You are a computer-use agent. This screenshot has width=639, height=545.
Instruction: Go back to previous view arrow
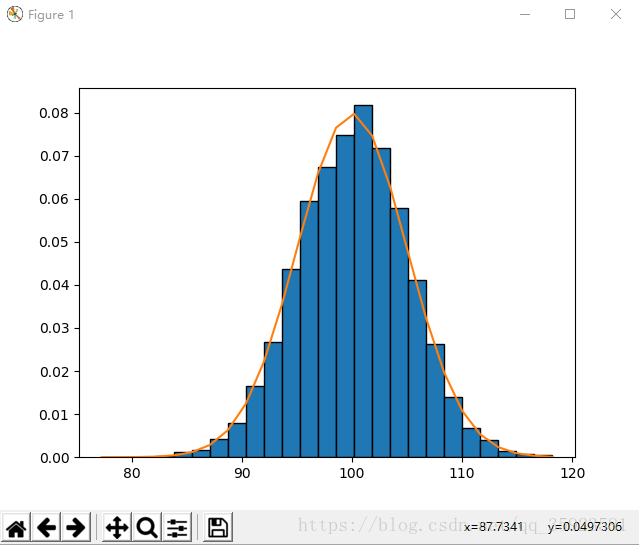click(46, 527)
